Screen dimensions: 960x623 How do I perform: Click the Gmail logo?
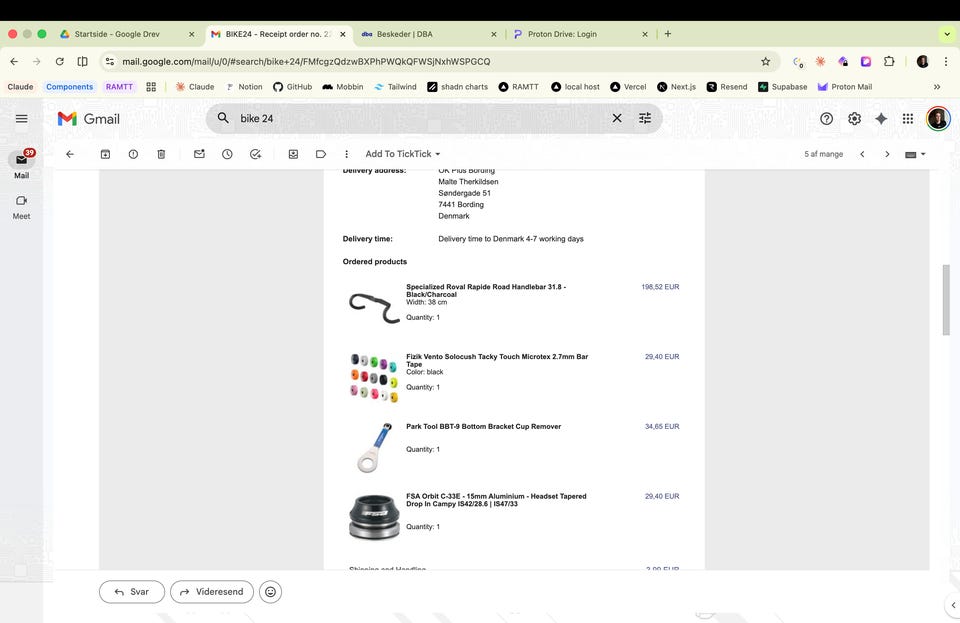(x=88, y=119)
